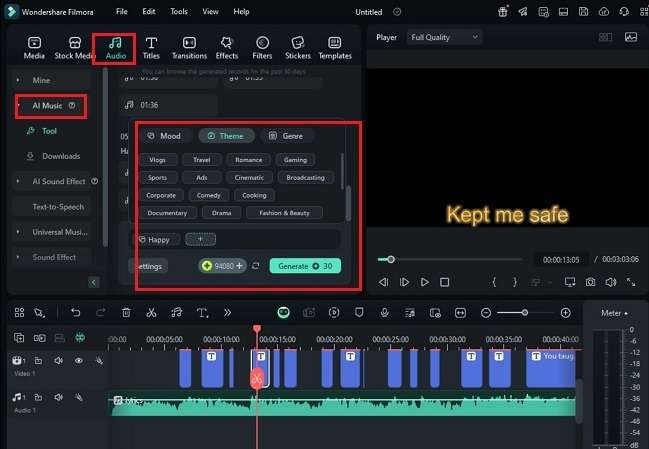
Task: Expand the Sound Effect category
Action: [x=18, y=257]
